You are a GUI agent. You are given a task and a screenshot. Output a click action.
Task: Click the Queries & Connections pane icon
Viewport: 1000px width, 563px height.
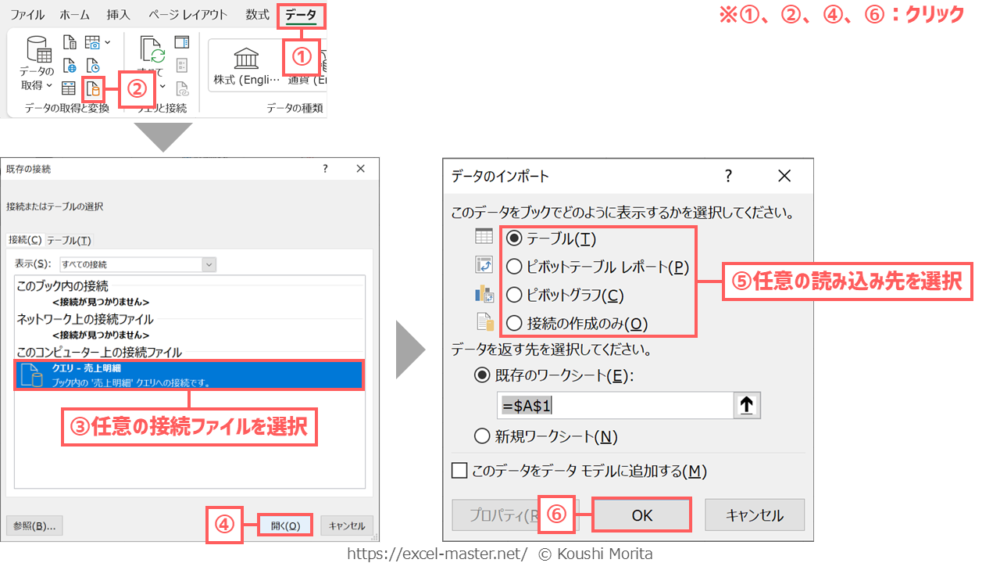(181, 42)
